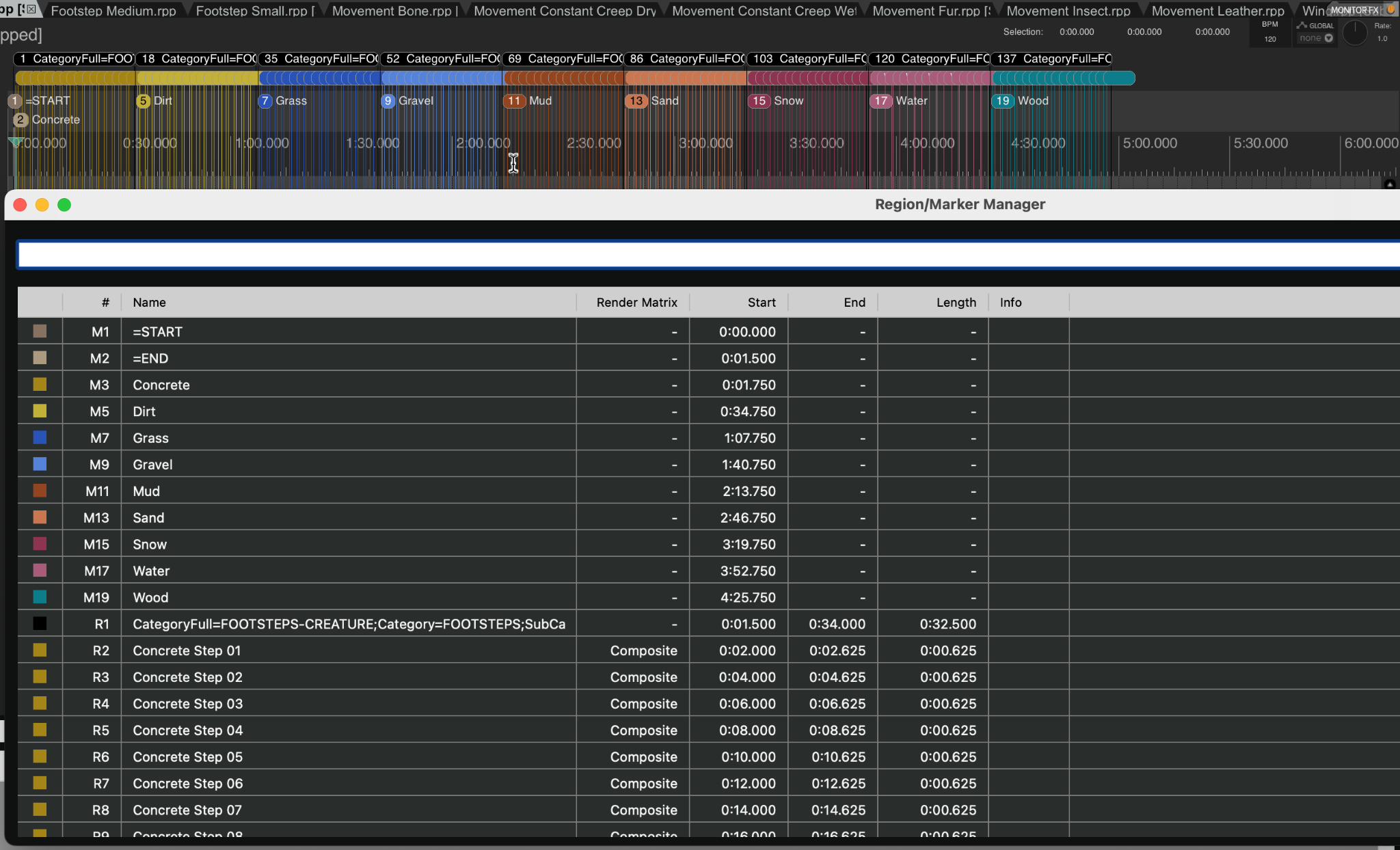
Task: Click region 52 CategoryFull label in ruler
Action: (x=441, y=59)
